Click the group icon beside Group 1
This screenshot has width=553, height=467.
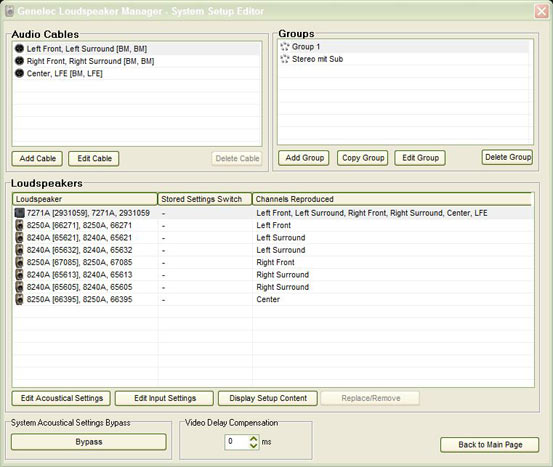pos(285,47)
